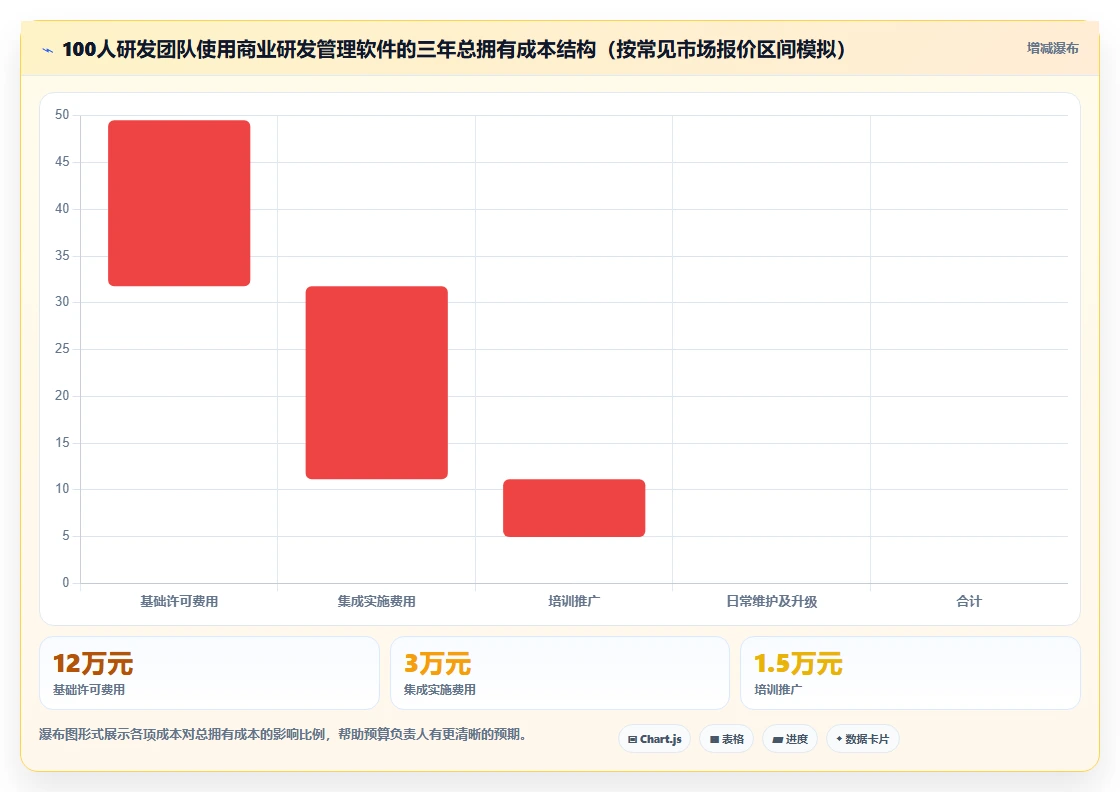Click the chart title starting with 100人研发团队

click(x=454, y=49)
